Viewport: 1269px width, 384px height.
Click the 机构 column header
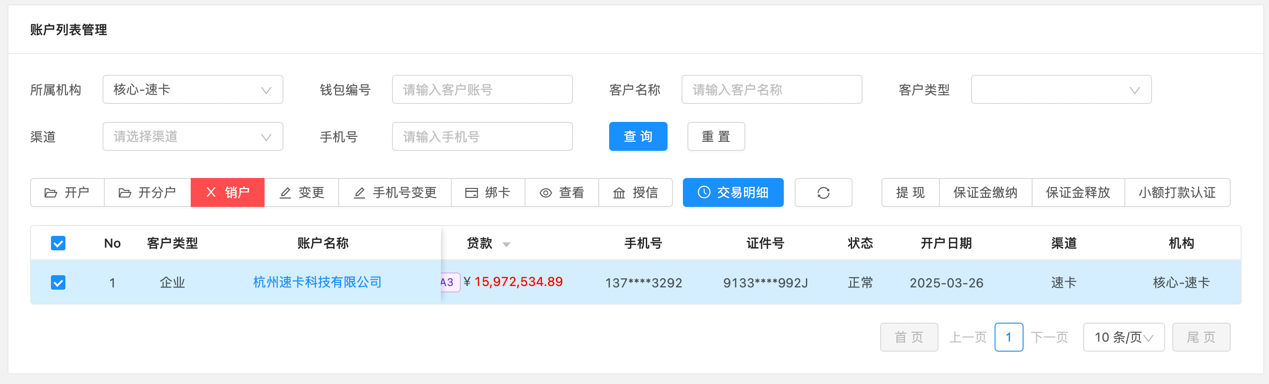pos(1181,243)
